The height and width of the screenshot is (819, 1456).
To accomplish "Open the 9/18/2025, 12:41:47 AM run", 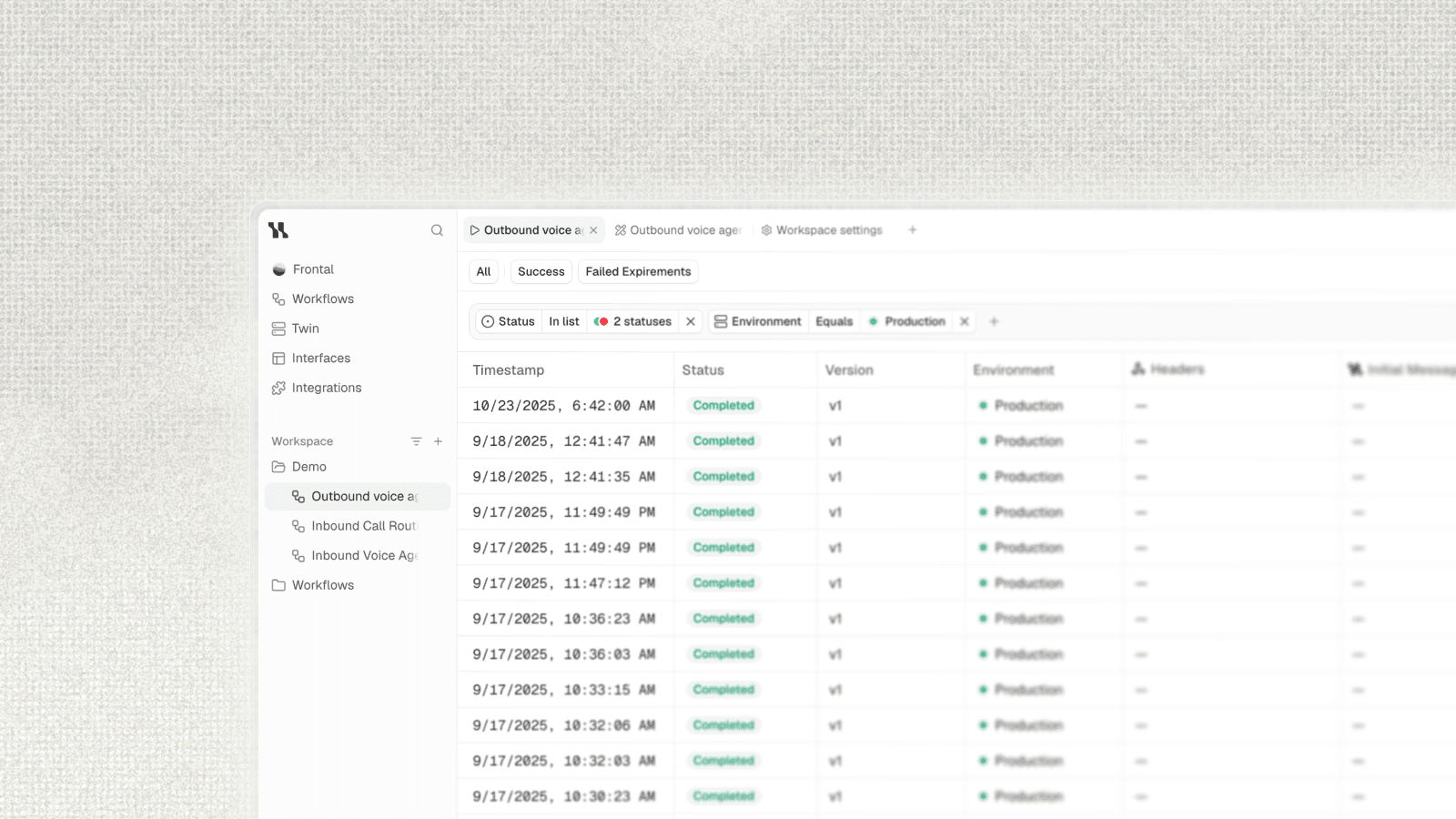I will (x=955, y=441).
